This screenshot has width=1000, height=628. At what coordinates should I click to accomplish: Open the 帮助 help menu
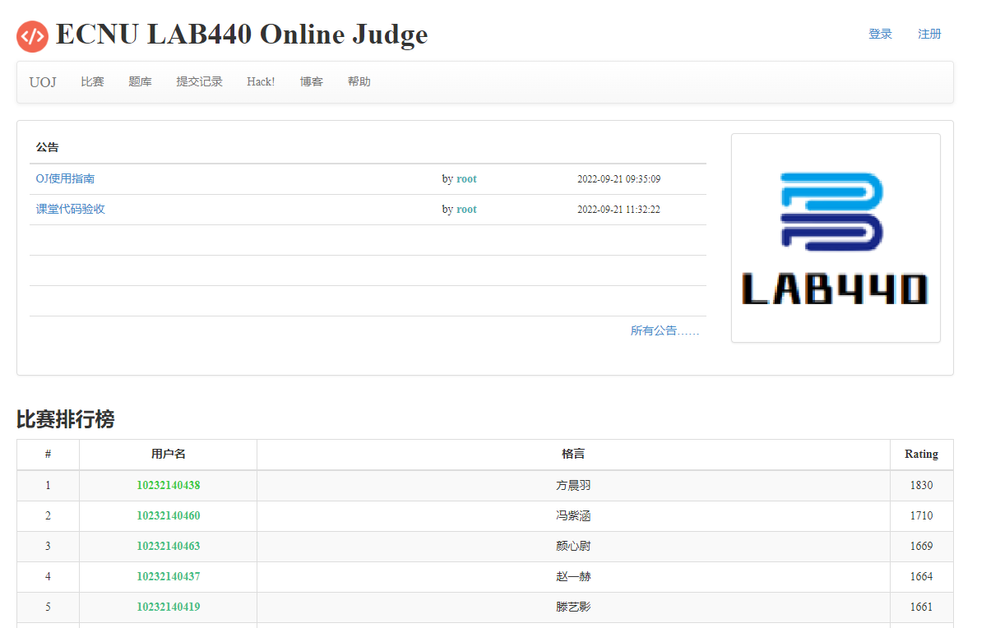[x=359, y=82]
